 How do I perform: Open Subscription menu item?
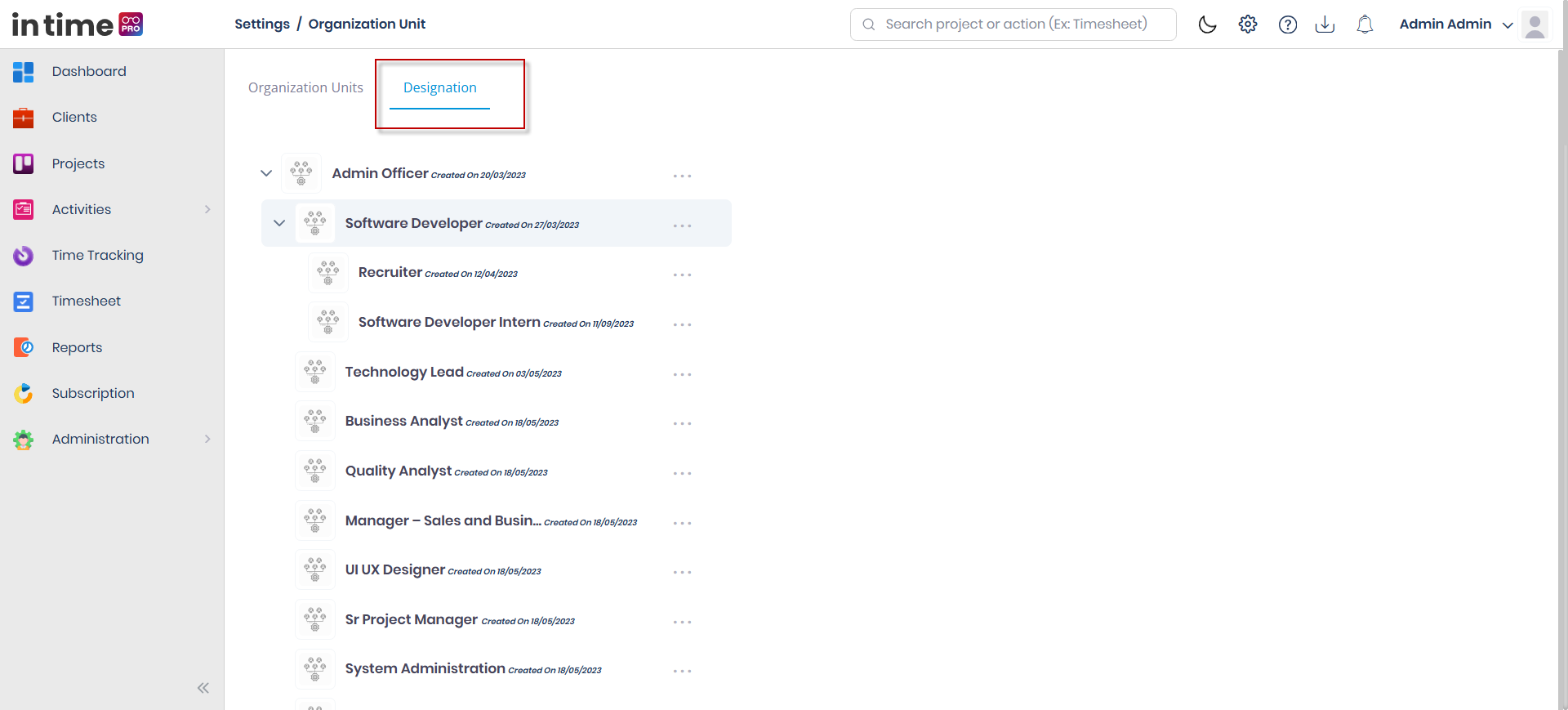(x=93, y=393)
